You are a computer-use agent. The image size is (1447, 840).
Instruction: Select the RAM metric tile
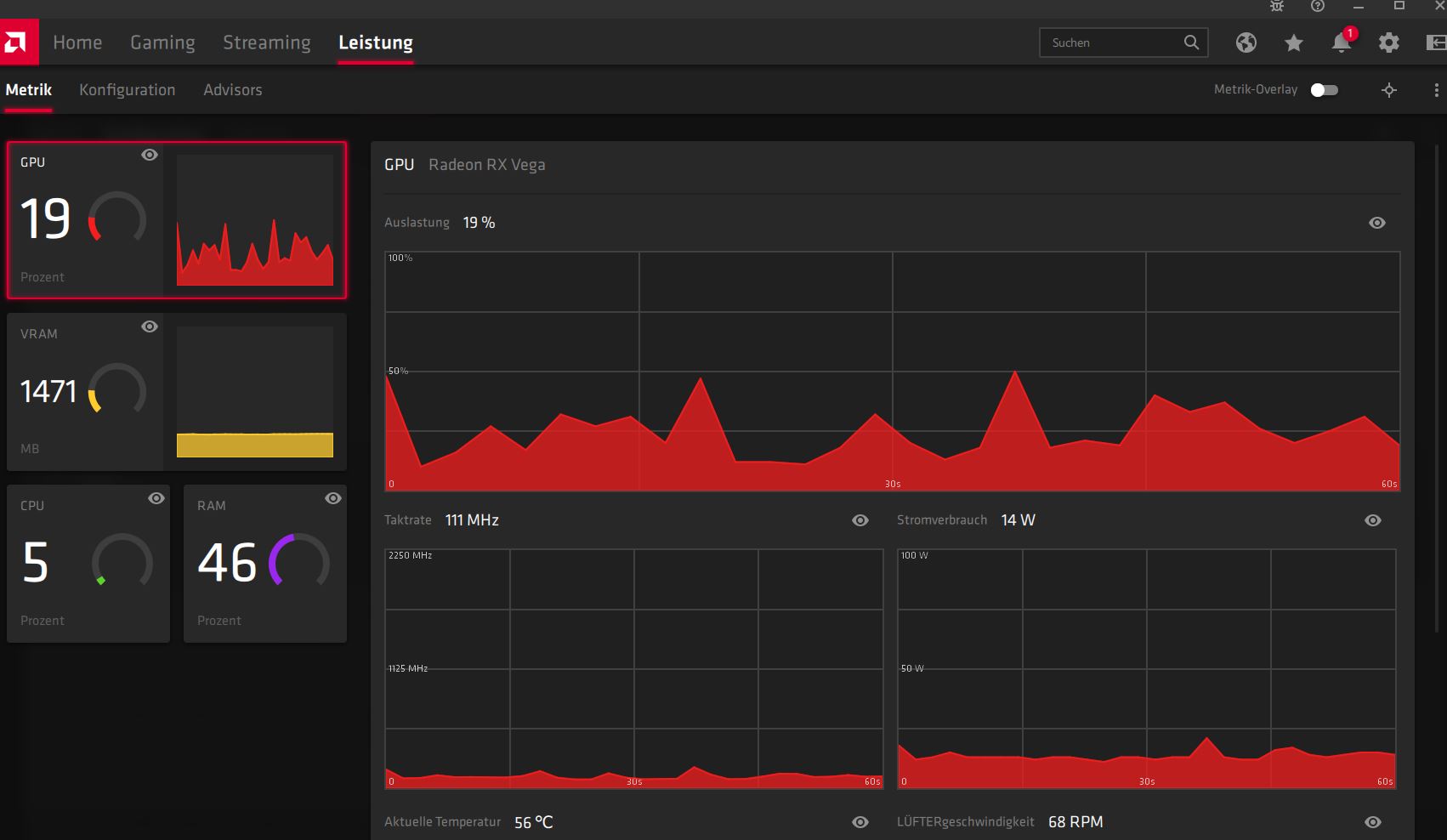[x=265, y=564]
